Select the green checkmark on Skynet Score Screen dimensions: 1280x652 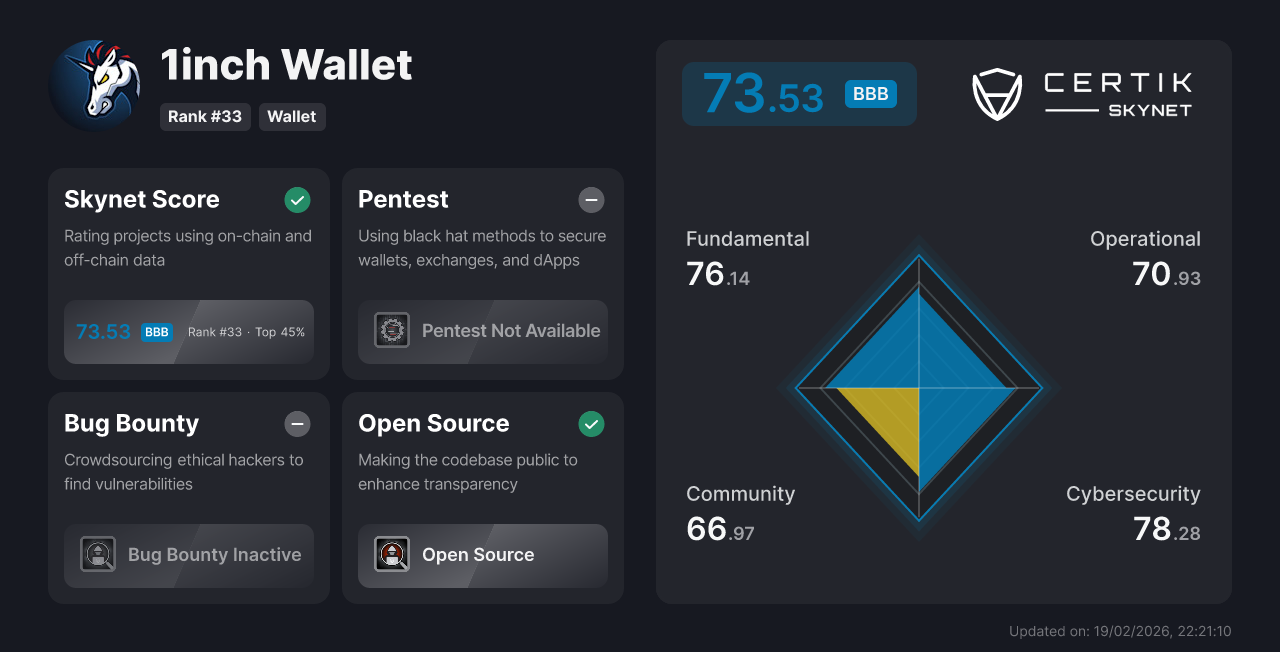[x=297, y=200]
